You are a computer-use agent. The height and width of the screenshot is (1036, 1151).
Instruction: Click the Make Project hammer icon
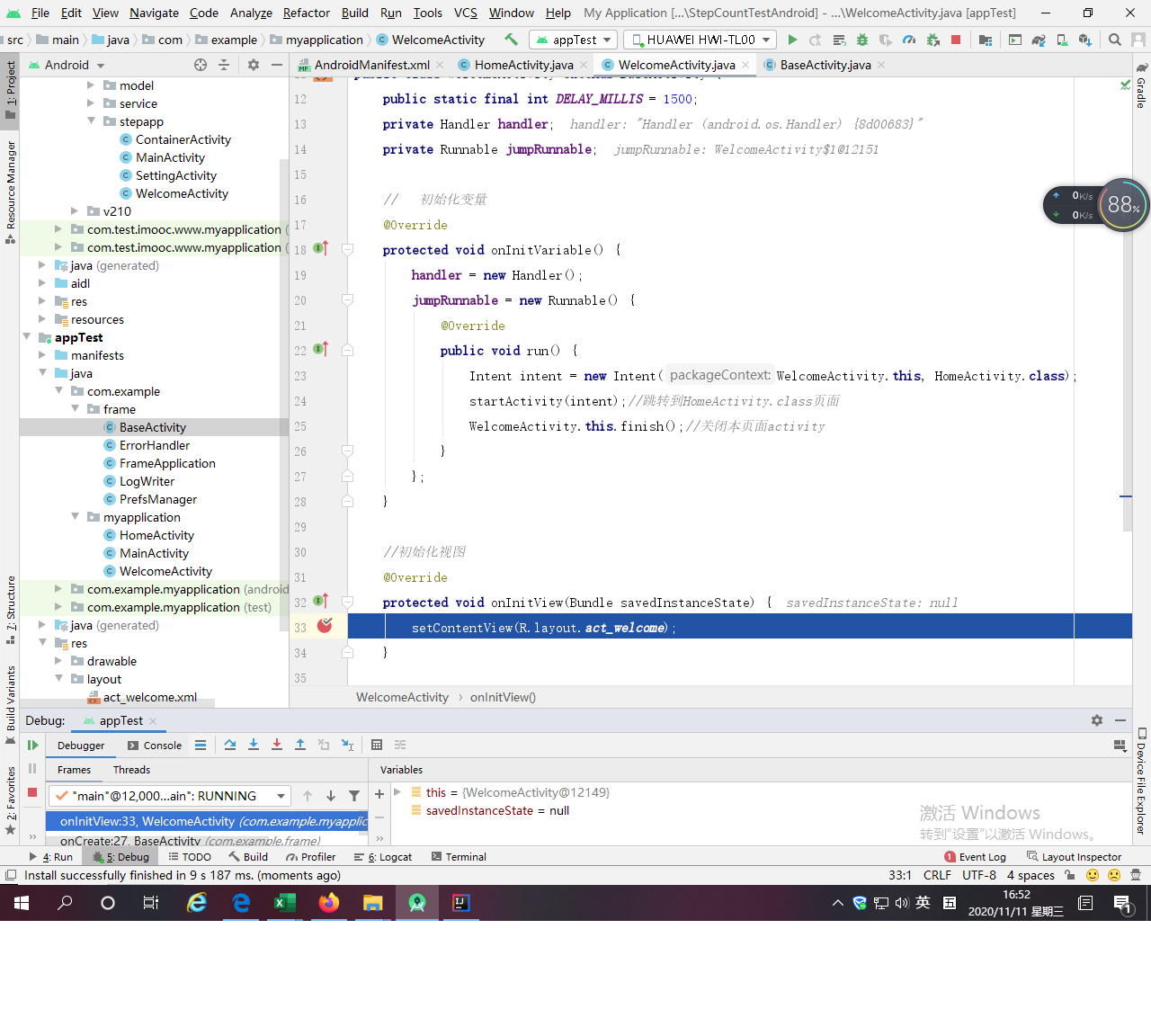511,40
